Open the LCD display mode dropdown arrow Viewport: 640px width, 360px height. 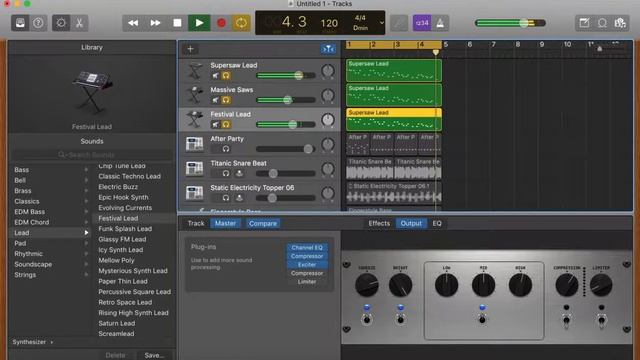click(x=382, y=23)
